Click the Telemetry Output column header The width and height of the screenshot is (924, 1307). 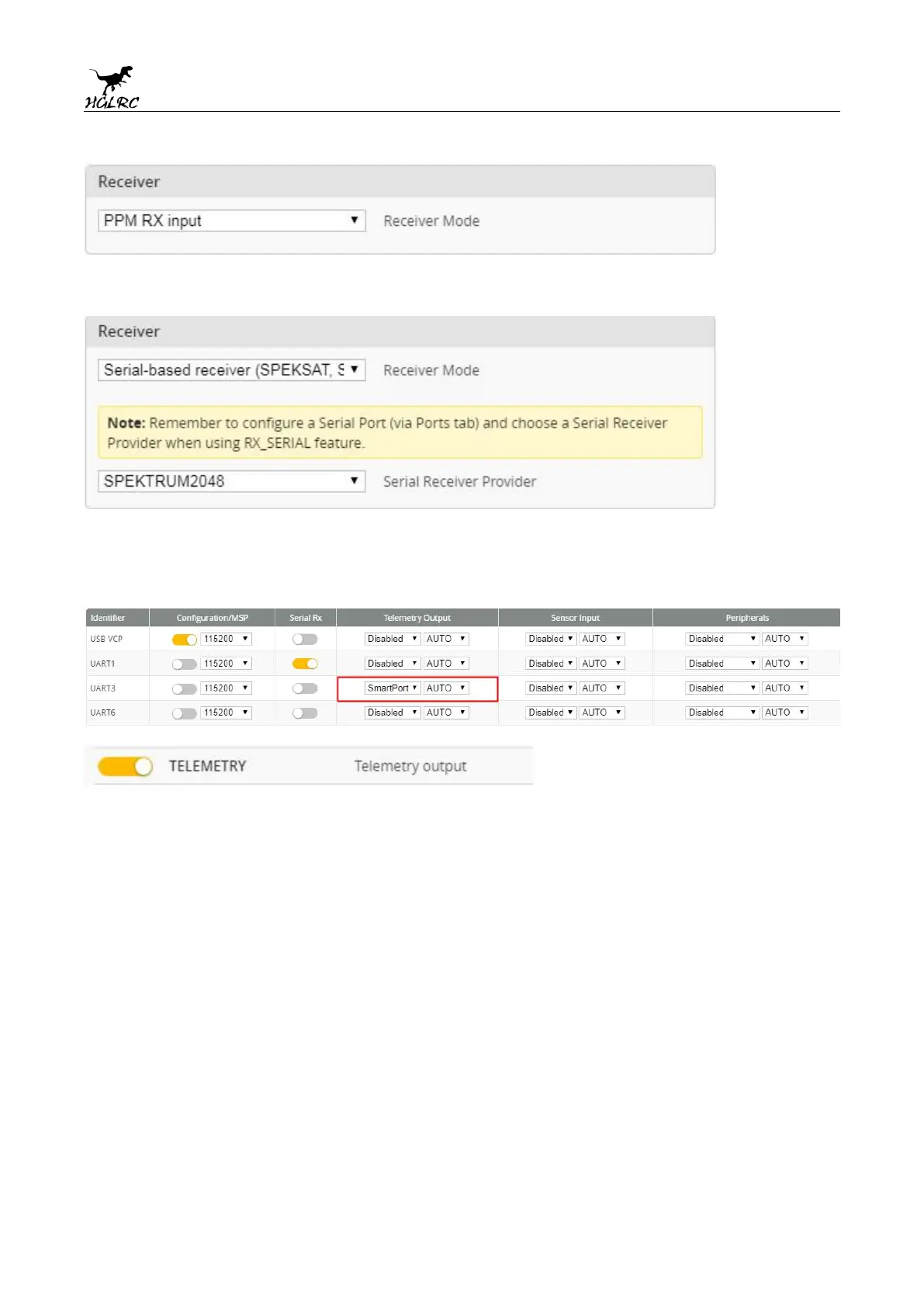[x=417, y=618]
